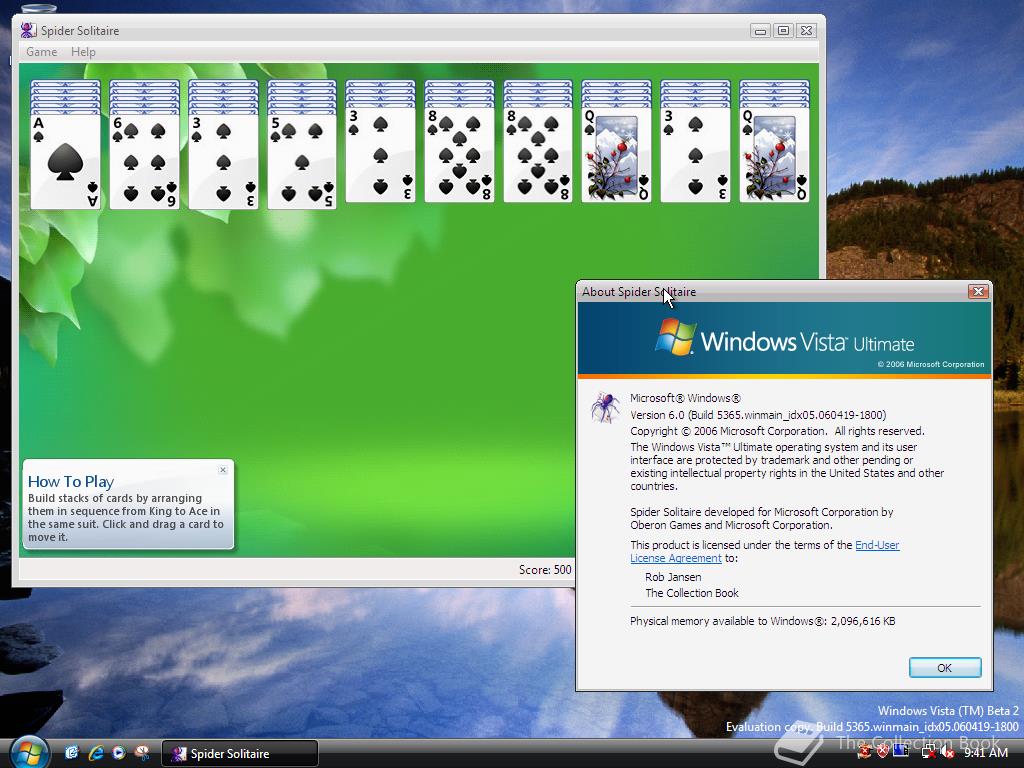Open the Windows Start orb
1024x768 pixels.
pos(28,752)
